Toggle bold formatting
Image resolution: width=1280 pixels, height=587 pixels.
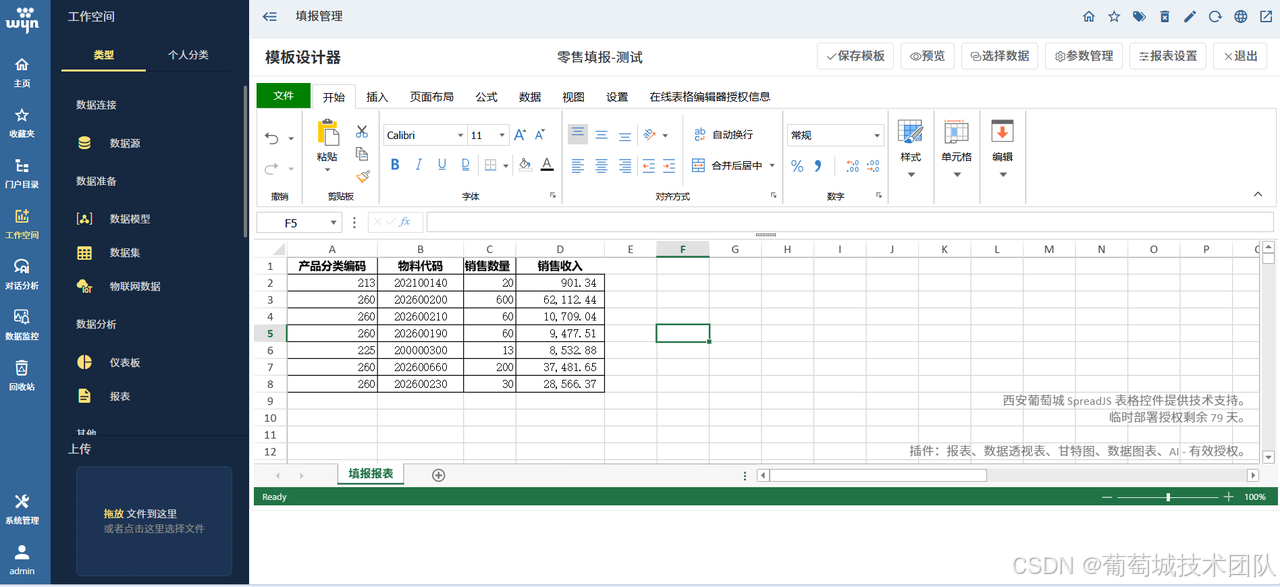pos(395,165)
